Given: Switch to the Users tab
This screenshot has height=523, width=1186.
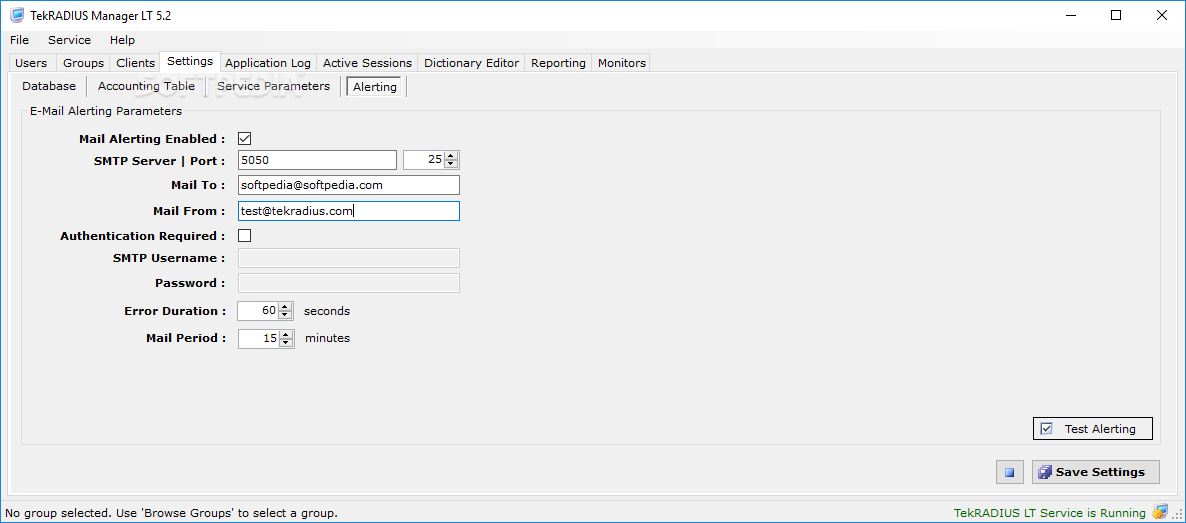Looking at the screenshot, I should (x=31, y=63).
